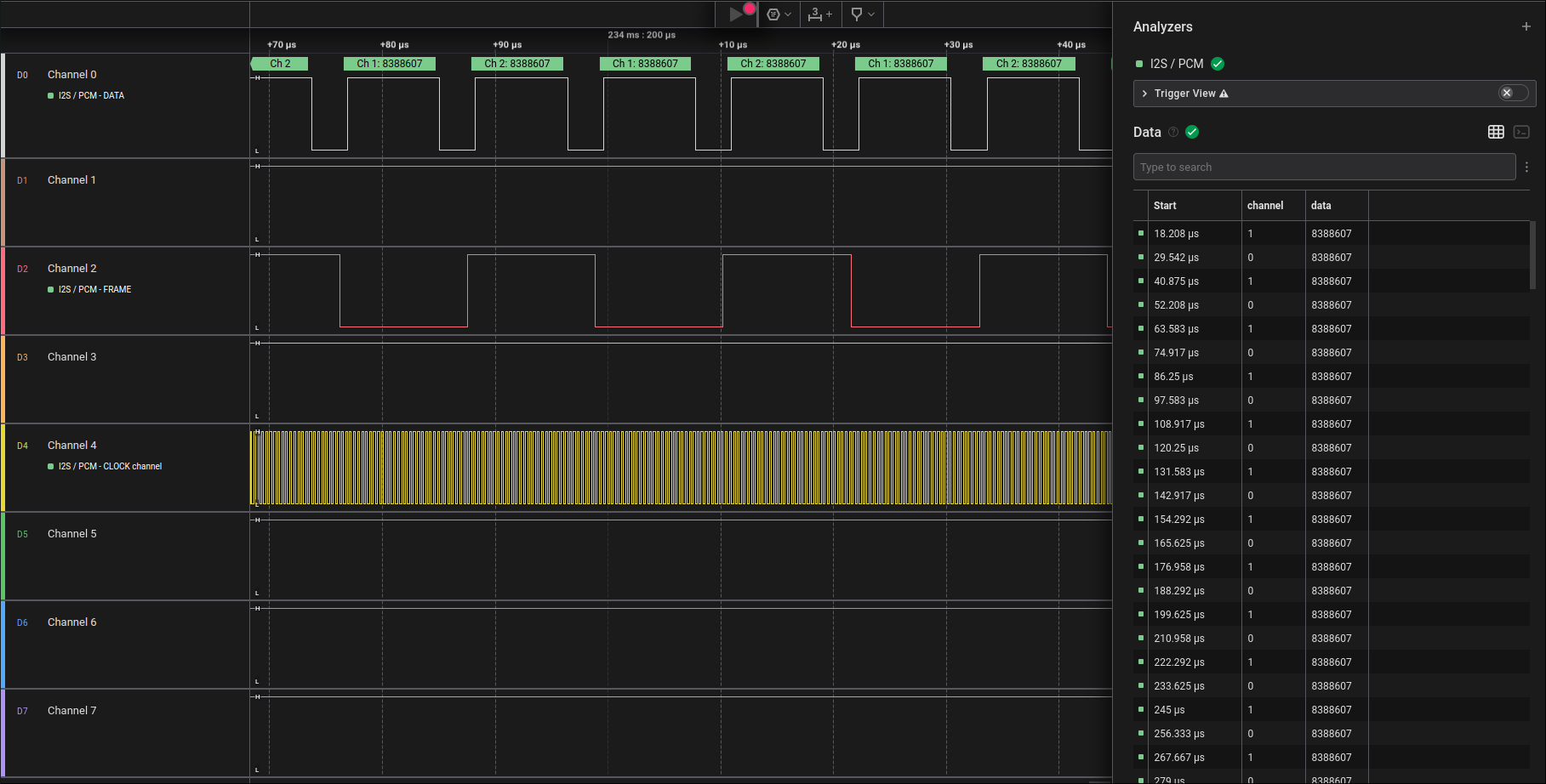Click the Channel 4 label
This screenshot has width=1546, height=784.
click(71, 446)
